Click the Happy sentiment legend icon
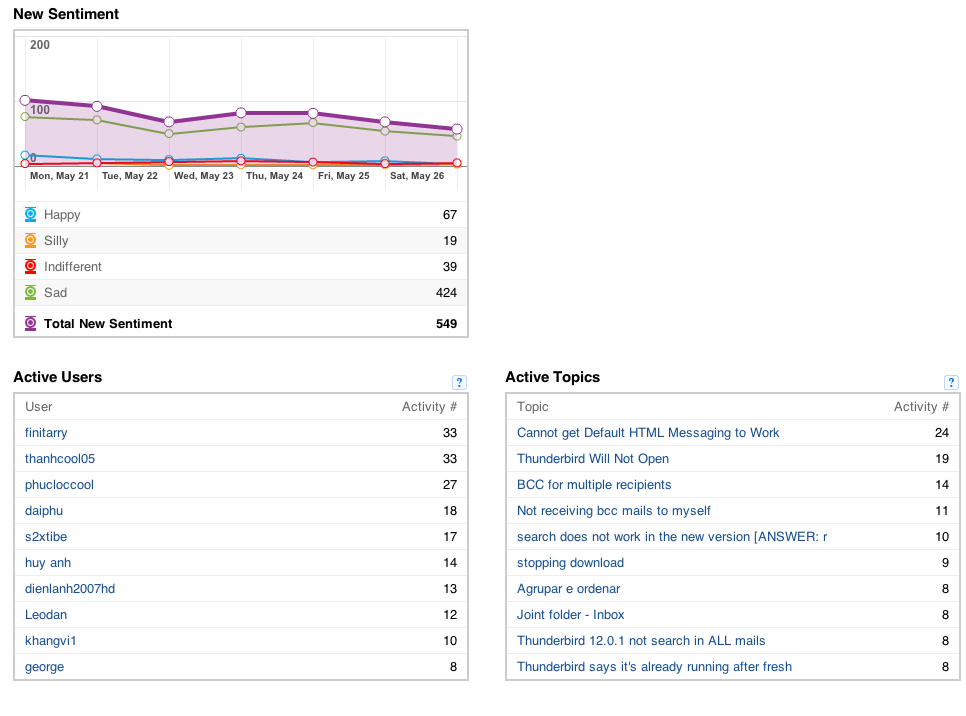 coord(30,214)
